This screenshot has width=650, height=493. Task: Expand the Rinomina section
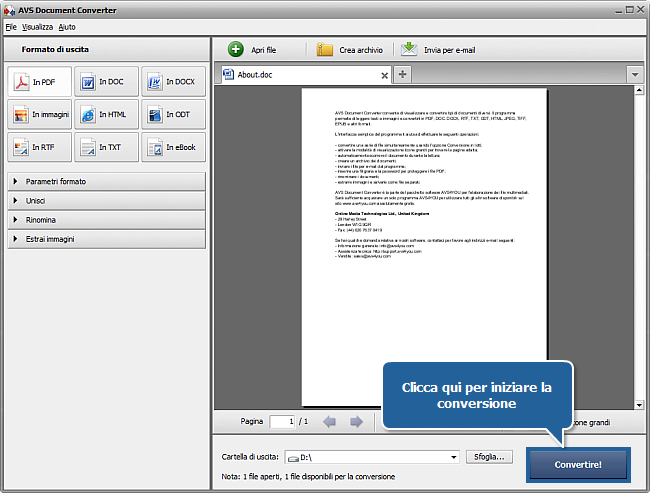pyautogui.click(x=106, y=220)
